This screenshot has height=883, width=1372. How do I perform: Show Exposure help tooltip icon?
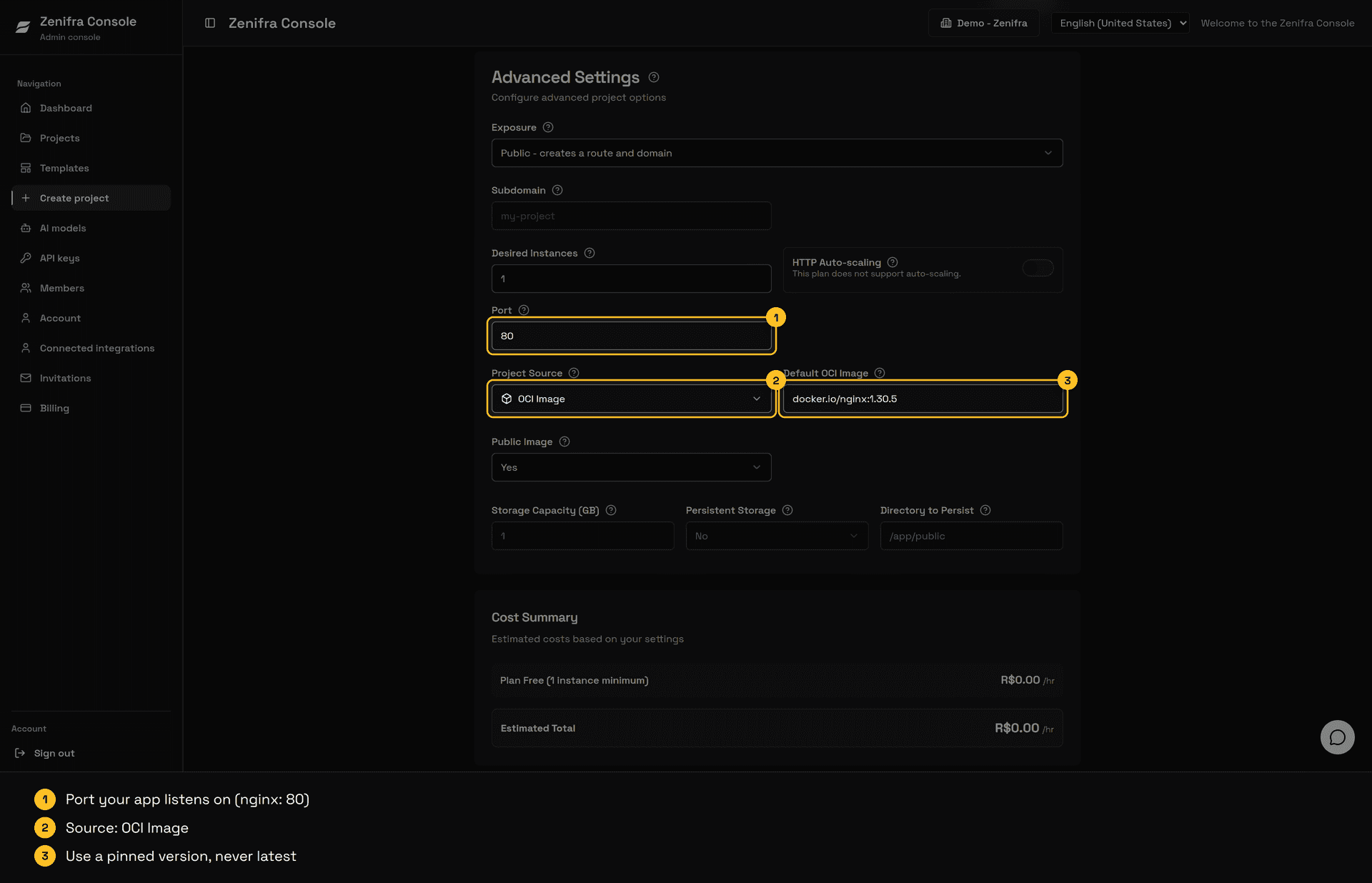point(548,127)
